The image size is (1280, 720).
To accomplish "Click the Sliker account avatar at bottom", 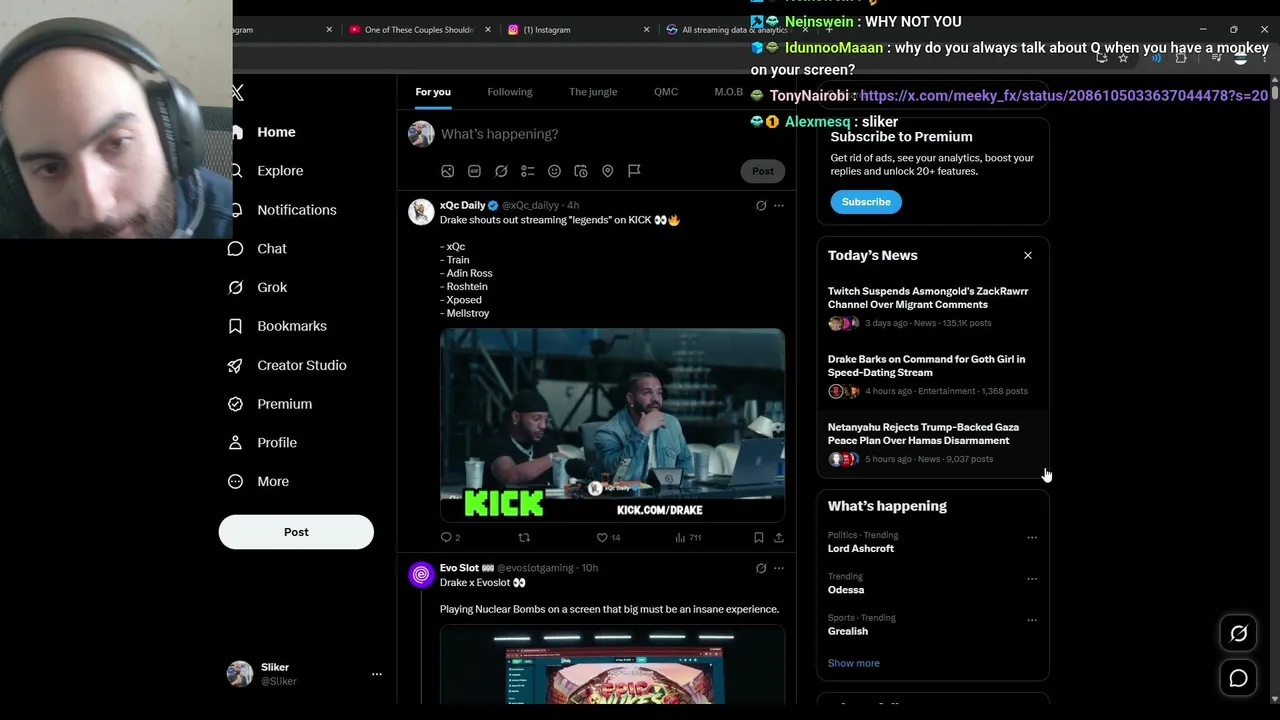I will coord(240,674).
